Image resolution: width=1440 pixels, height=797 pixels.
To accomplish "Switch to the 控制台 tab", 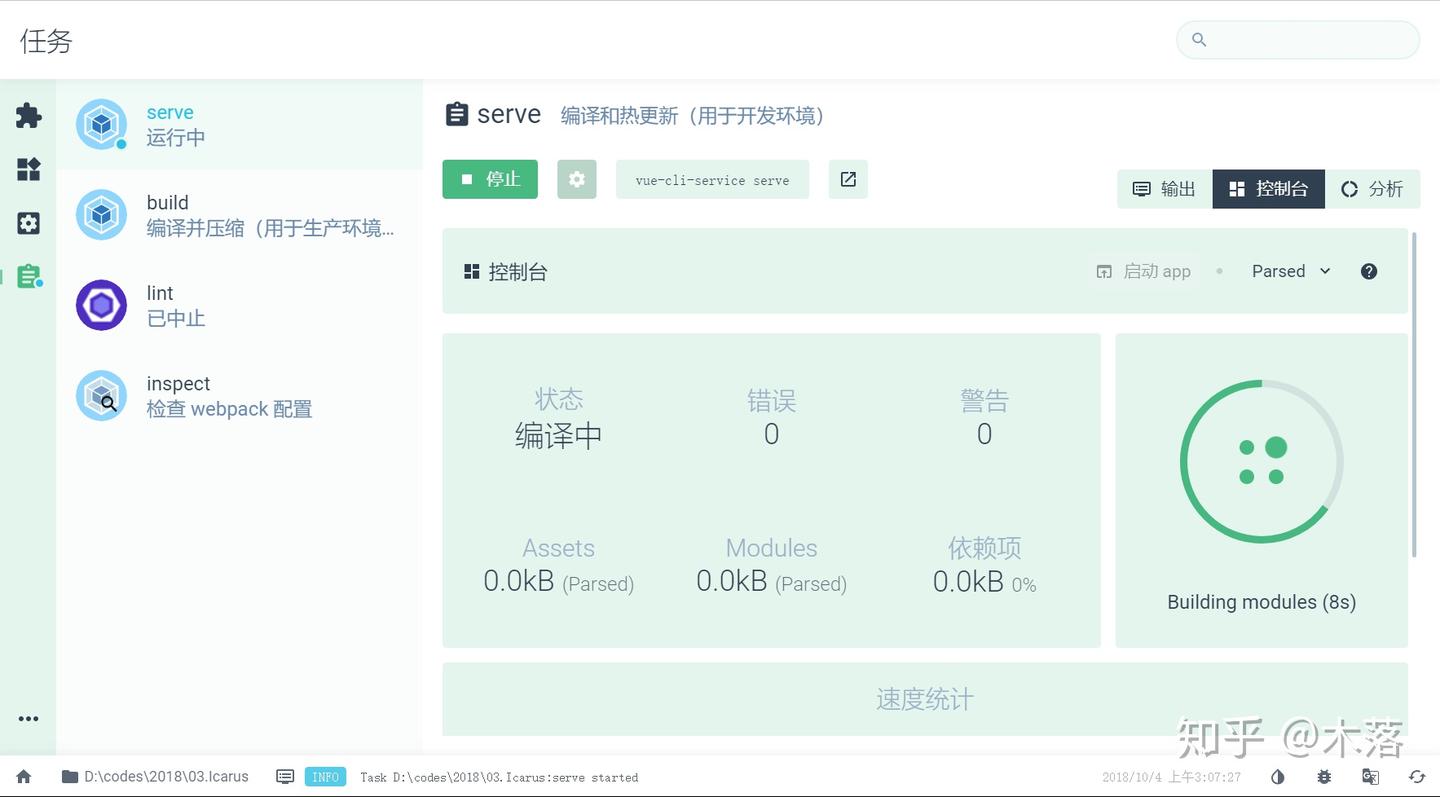I will (1268, 189).
